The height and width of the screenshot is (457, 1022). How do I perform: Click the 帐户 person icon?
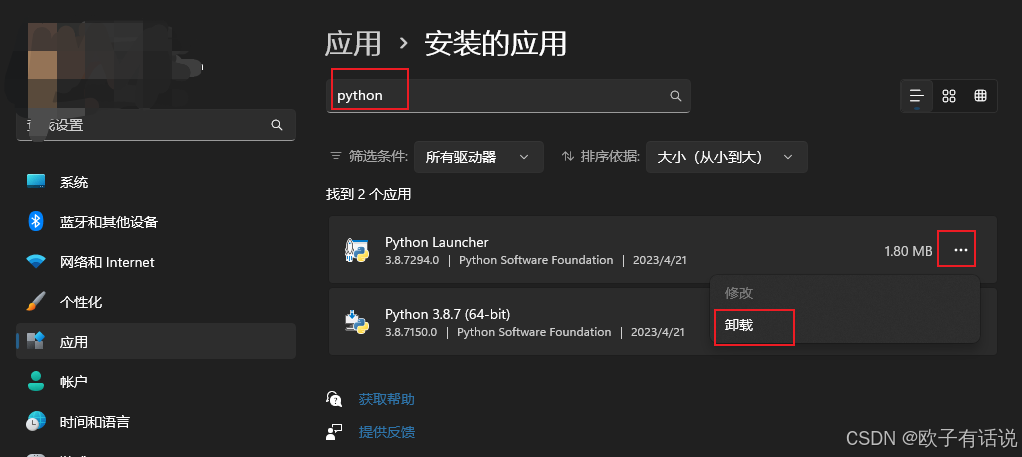point(36,381)
